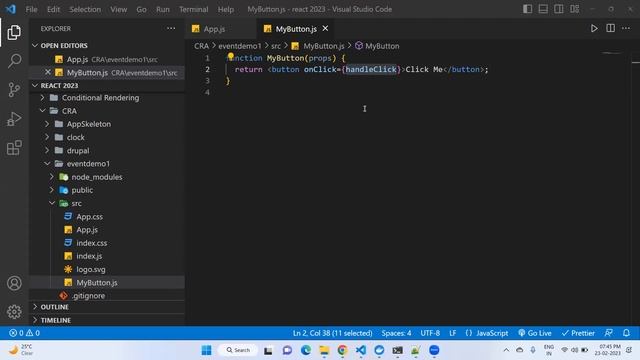Click the Run Code play icon
The height and width of the screenshot is (360, 640).
point(594,29)
